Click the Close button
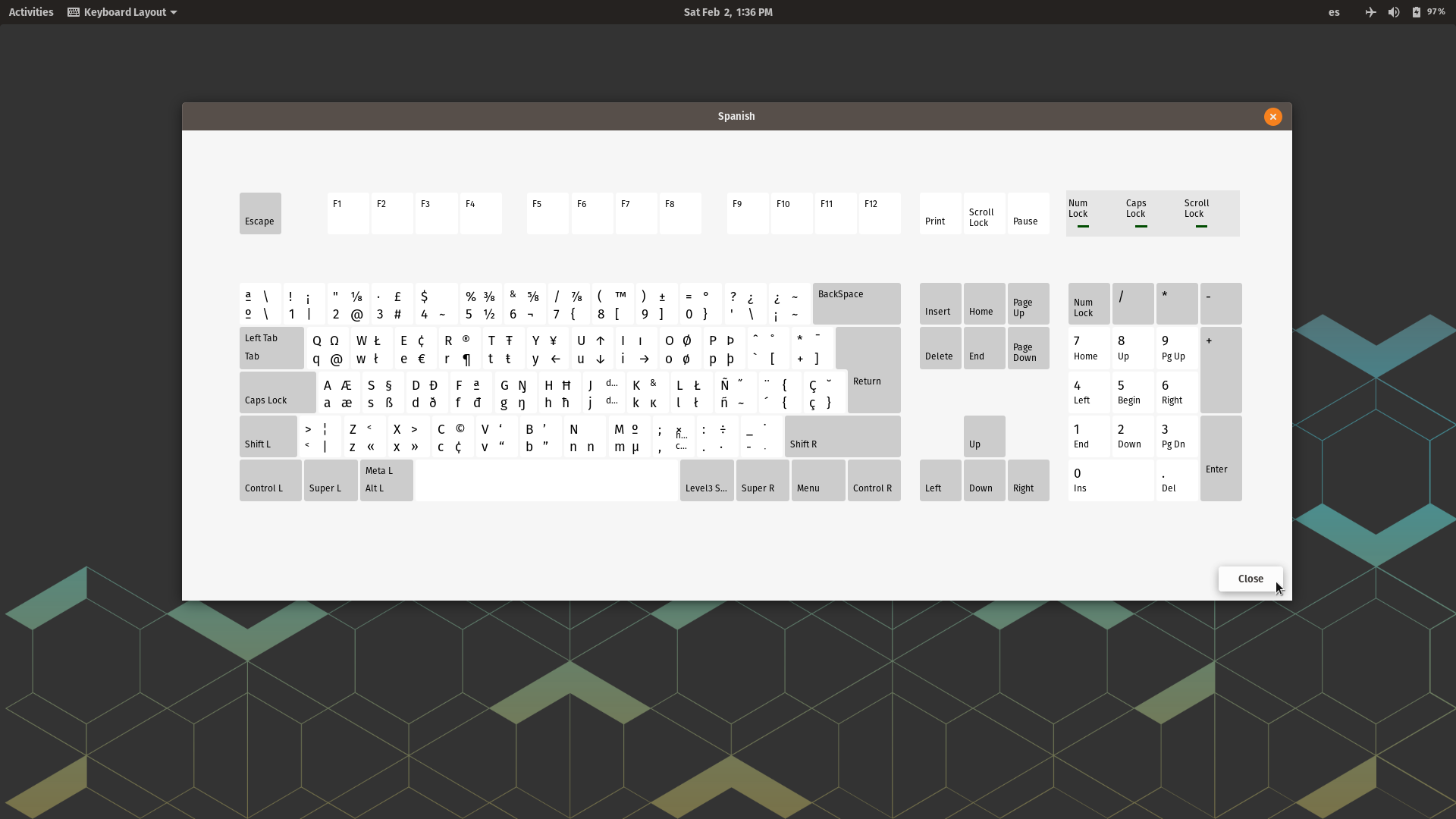Image resolution: width=1456 pixels, height=819 pixels. coord(1250,579)
